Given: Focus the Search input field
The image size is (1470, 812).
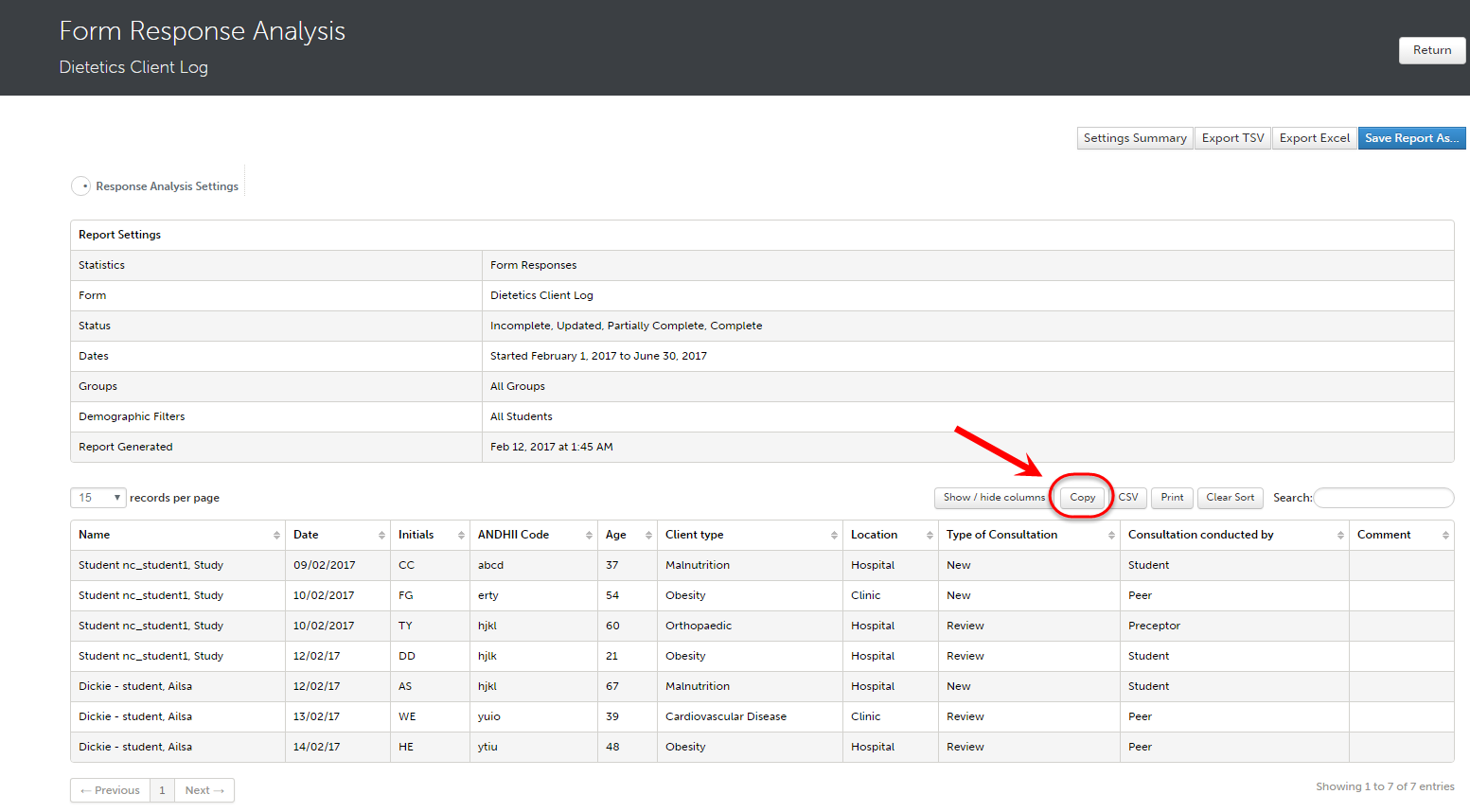Looking at the screenshot, I should pos(1383,498).
